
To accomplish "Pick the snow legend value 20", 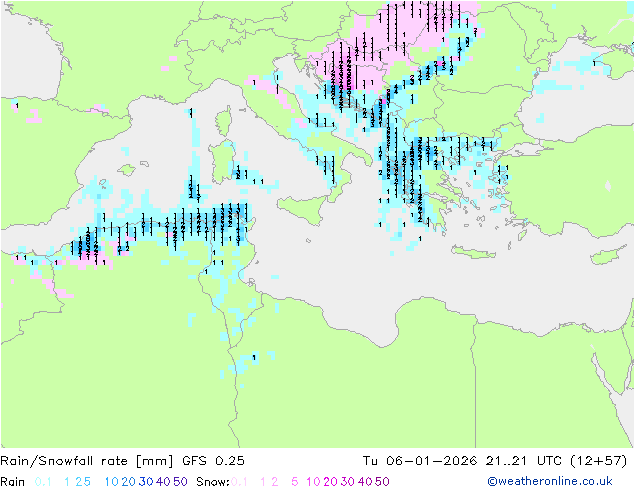I will pyautogui.click(x=330, y=482).
